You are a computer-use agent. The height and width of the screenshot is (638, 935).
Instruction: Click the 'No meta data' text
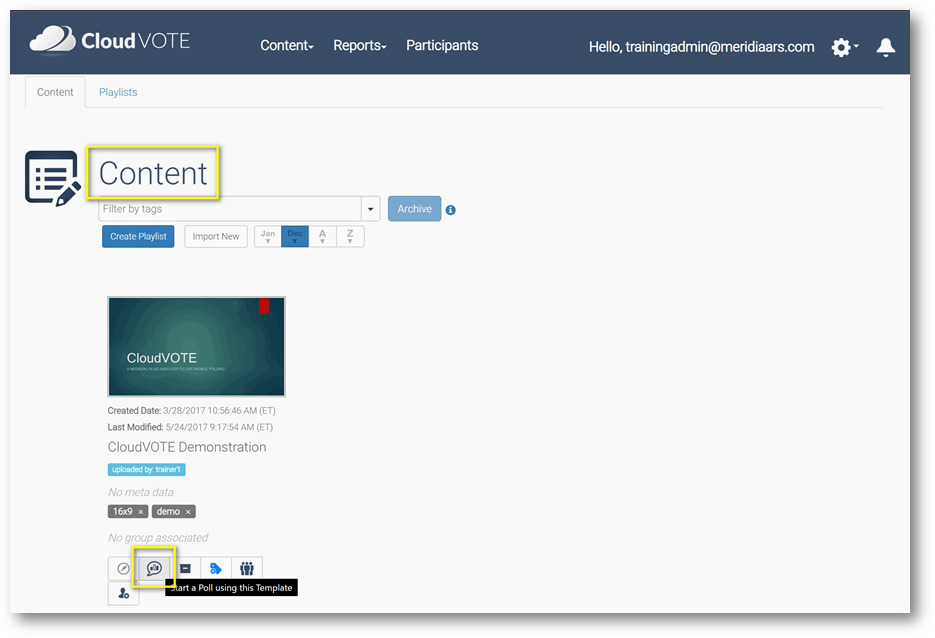(141, 492)
